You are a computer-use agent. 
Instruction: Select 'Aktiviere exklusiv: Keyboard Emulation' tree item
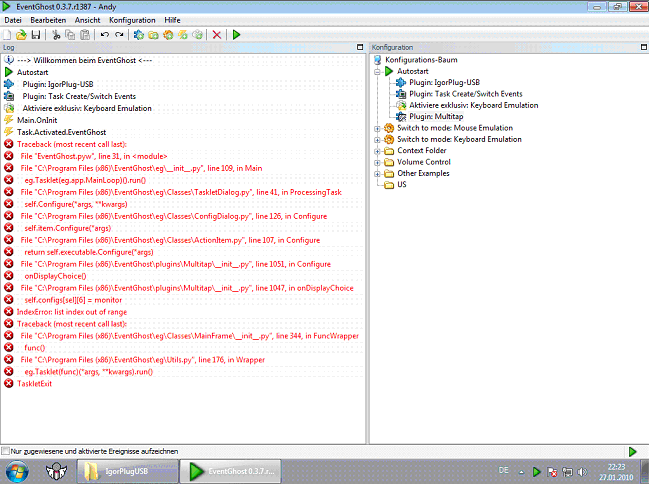pyautogui.click(x=474, y=105)
